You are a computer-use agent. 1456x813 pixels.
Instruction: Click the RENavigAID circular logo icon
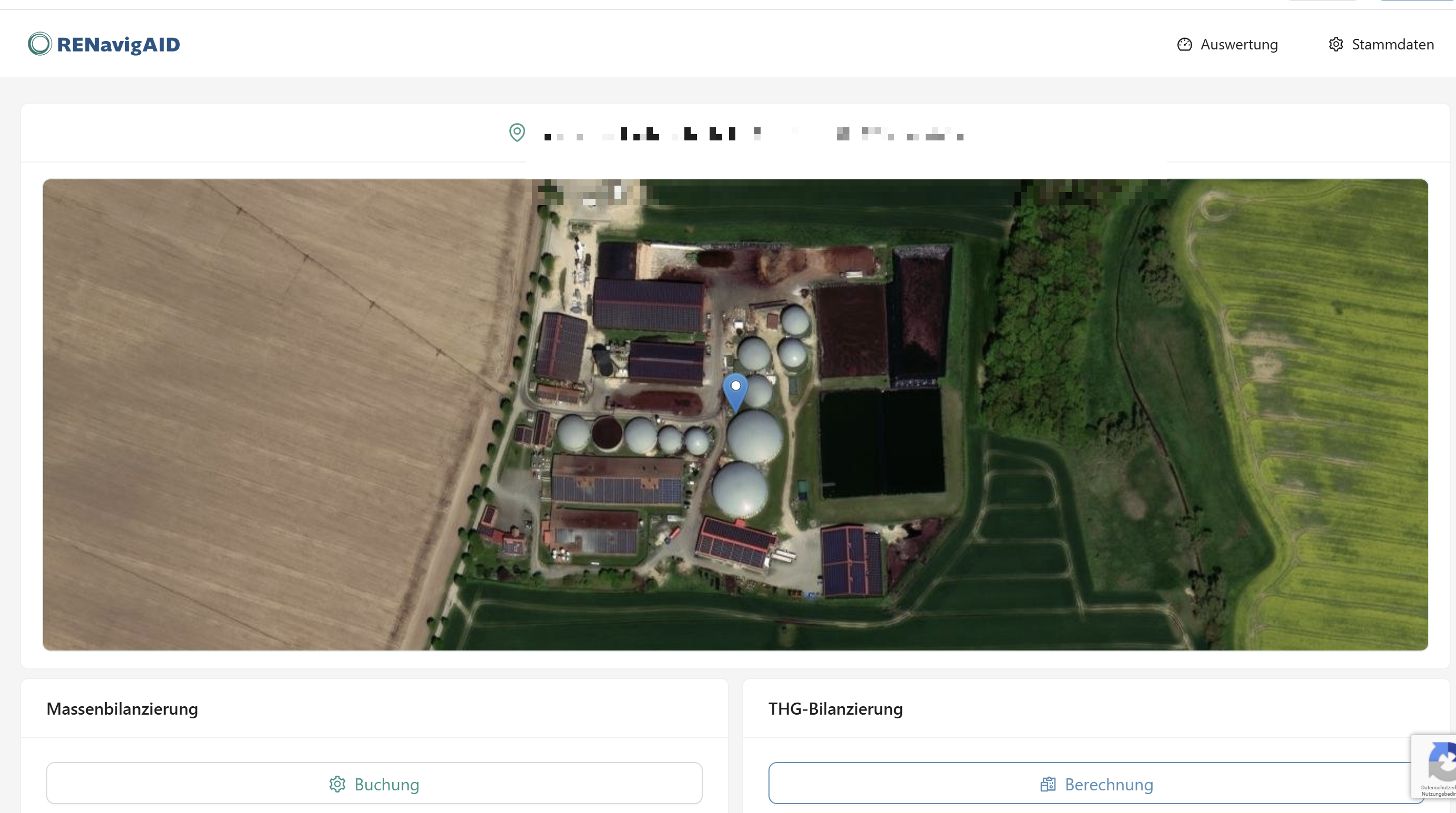(39, 44)
